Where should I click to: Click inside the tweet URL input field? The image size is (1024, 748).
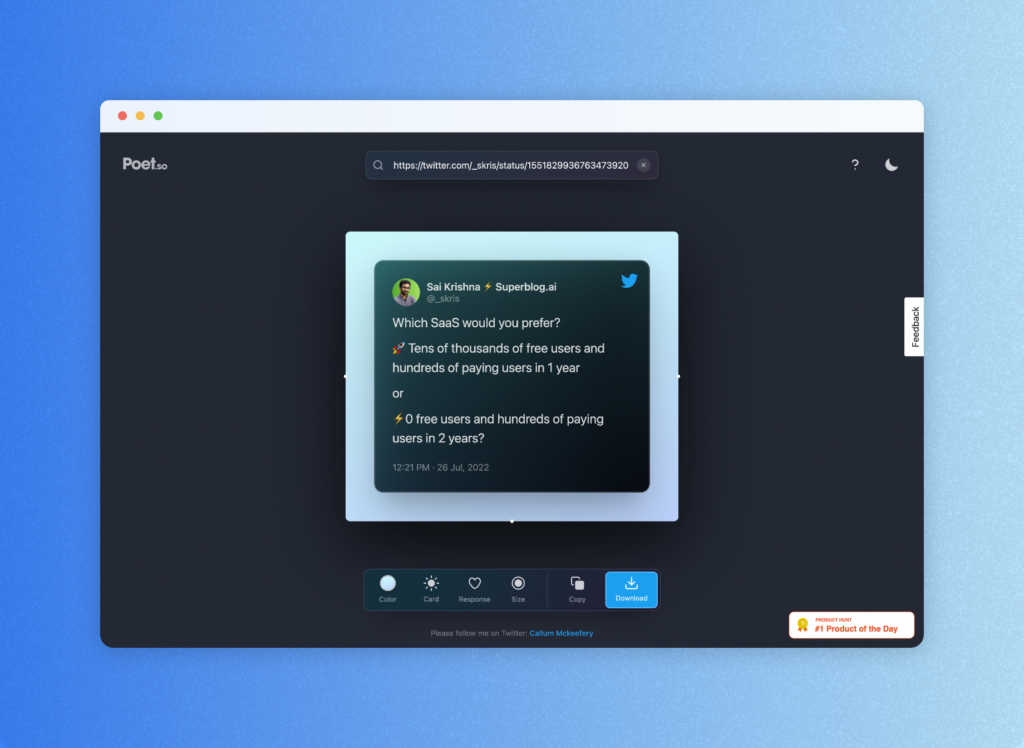point(510,166)
